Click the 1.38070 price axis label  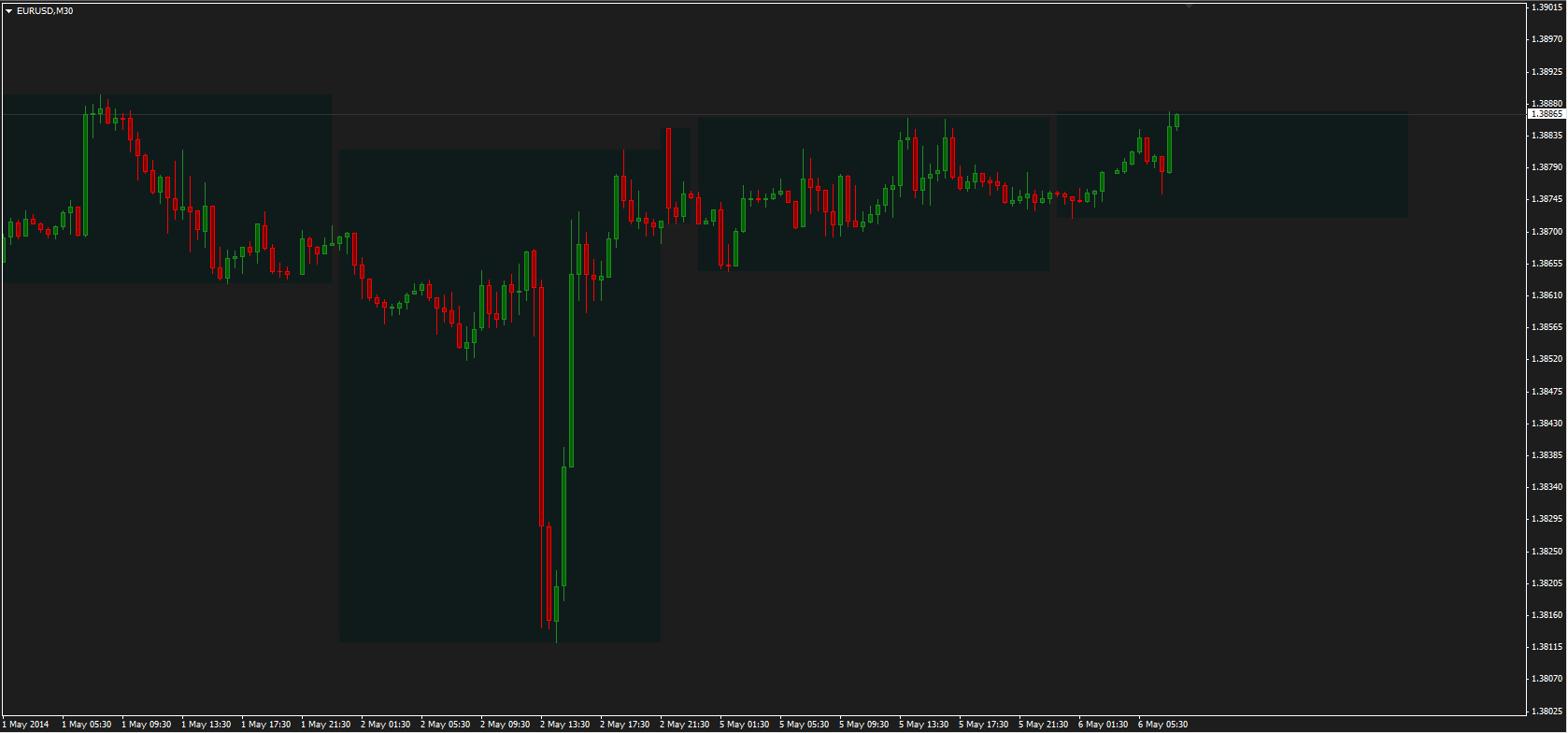[x=1546, y=679]
